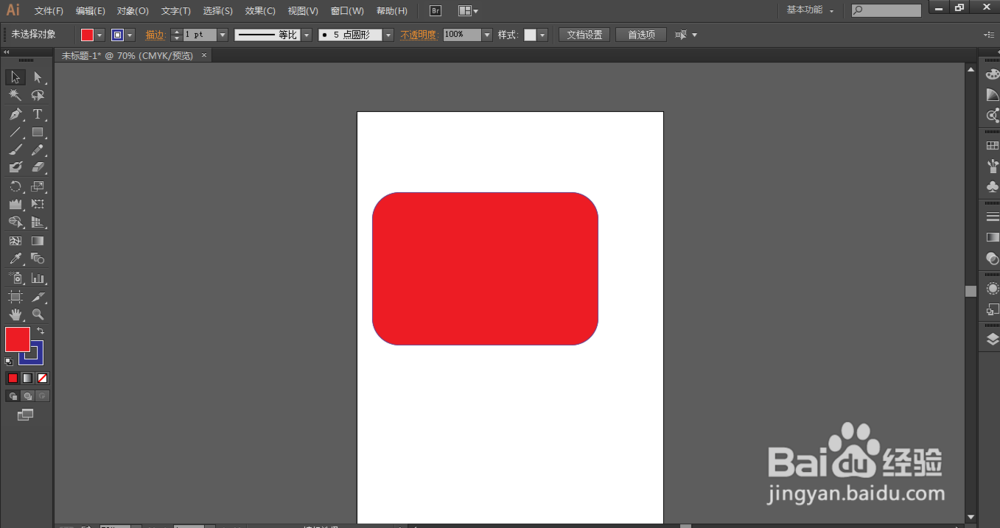The width and height of the screenshot is (1000, 528).
Task: Select the Scale tool
Action: (x=38, y=187)
